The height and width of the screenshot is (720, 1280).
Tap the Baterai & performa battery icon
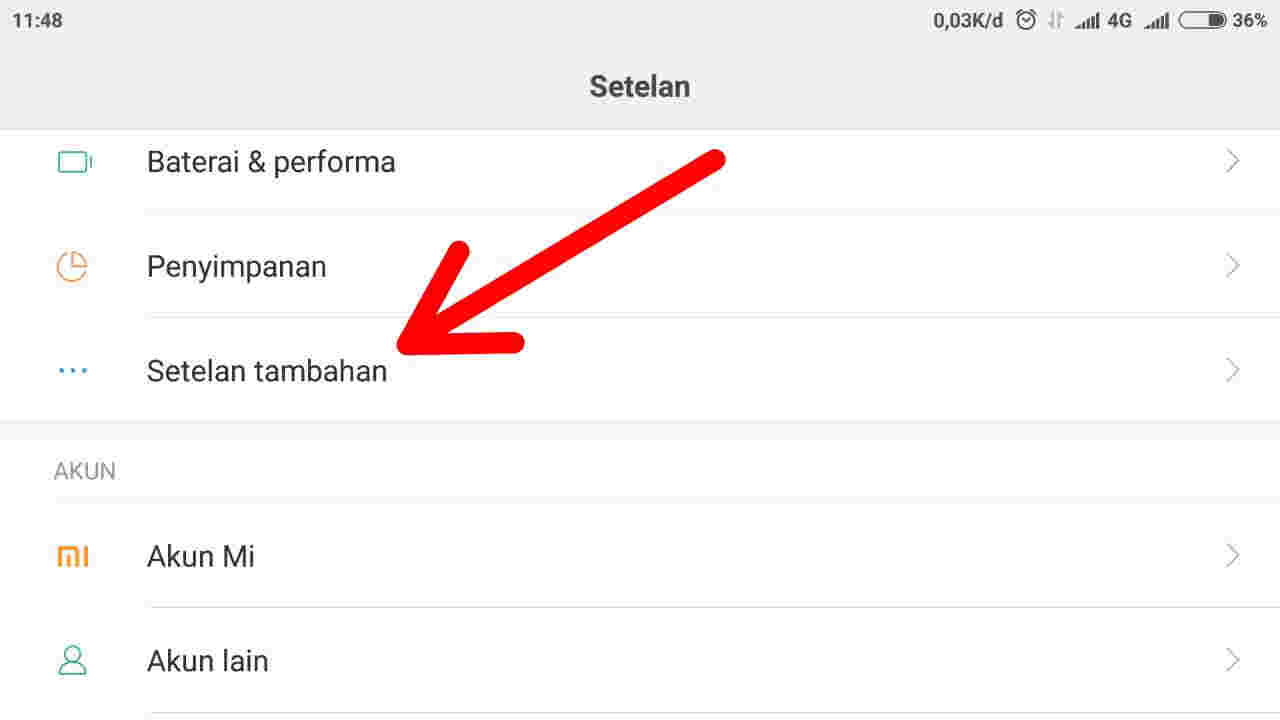[74, 162]
